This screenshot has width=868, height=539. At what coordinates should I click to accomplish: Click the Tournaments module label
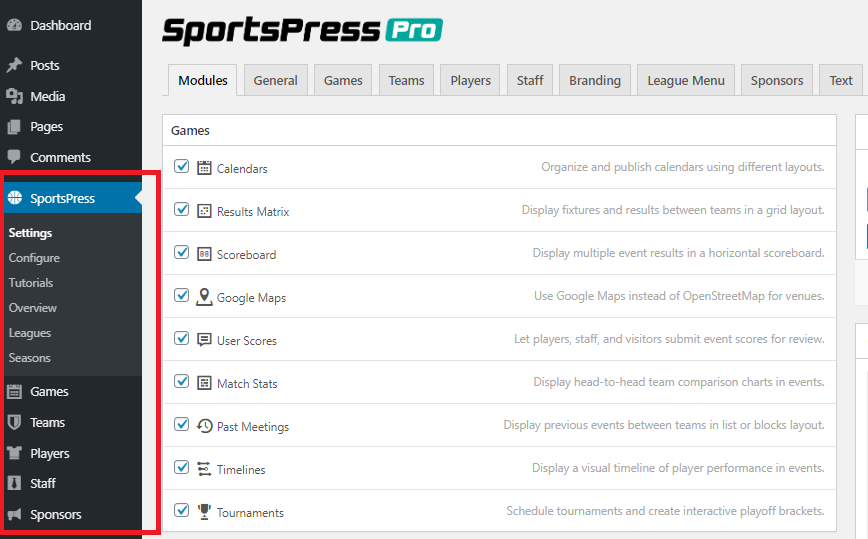pos(250,513)
